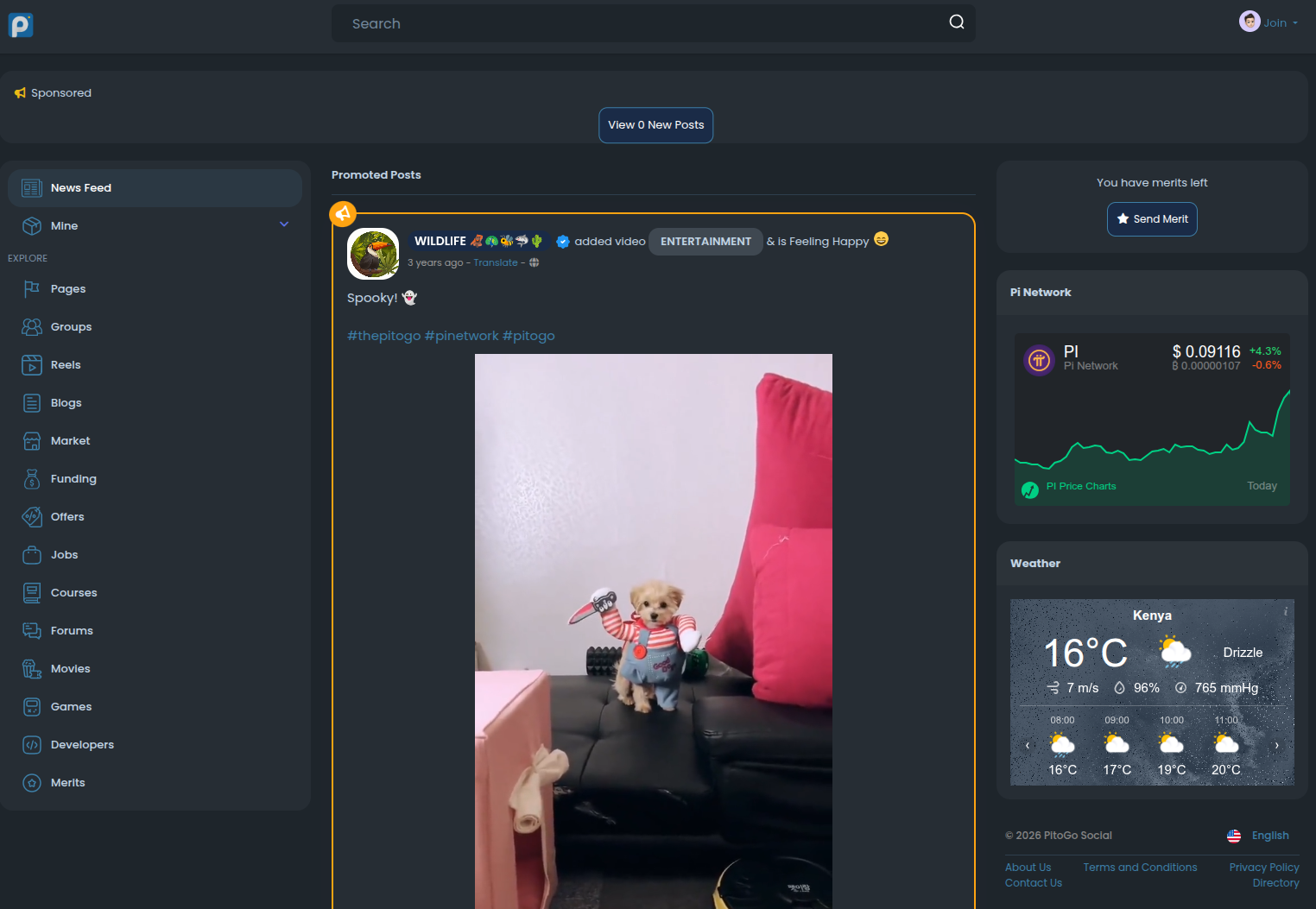Open Groups in sidebar
This screenshot has width=1316, height=909.
155,327
